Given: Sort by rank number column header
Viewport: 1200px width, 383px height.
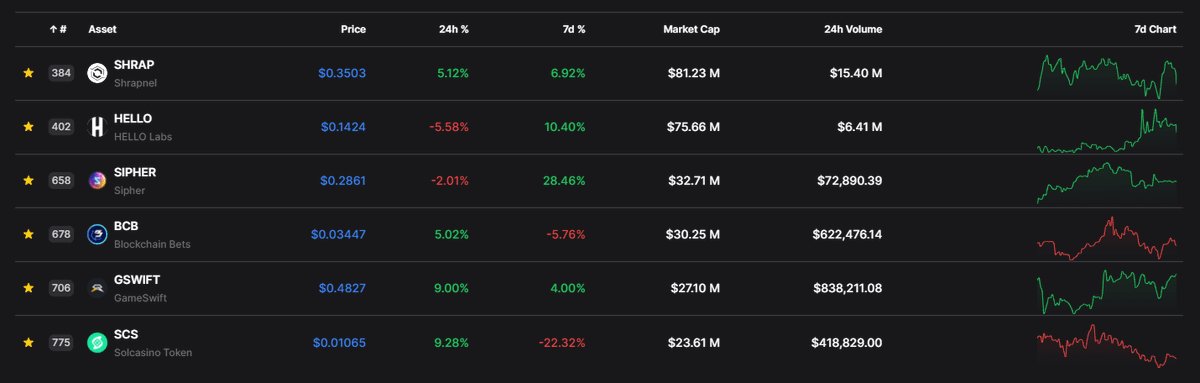Looking at the screenshot, I should click(x=58, y=30).
